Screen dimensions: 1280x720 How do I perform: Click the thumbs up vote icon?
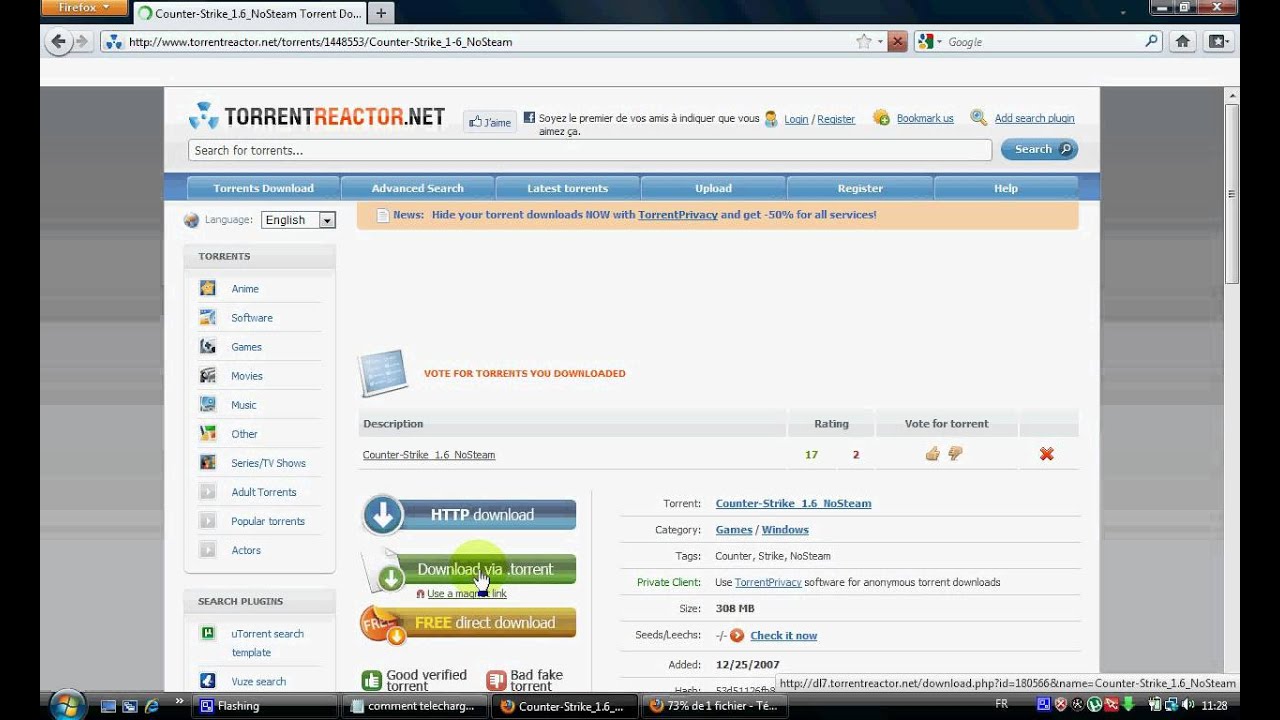(932, 454)
